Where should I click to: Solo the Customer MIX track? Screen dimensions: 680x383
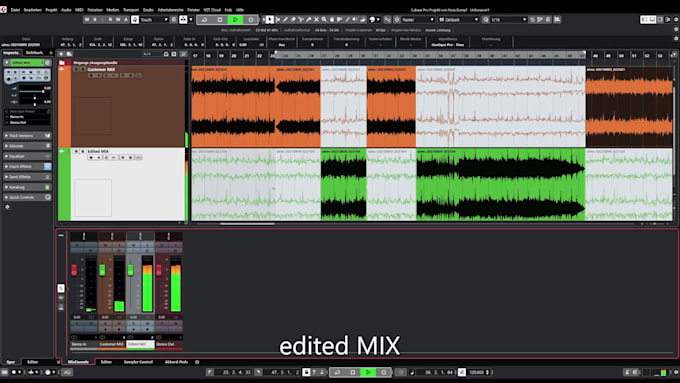coord(82,69)
